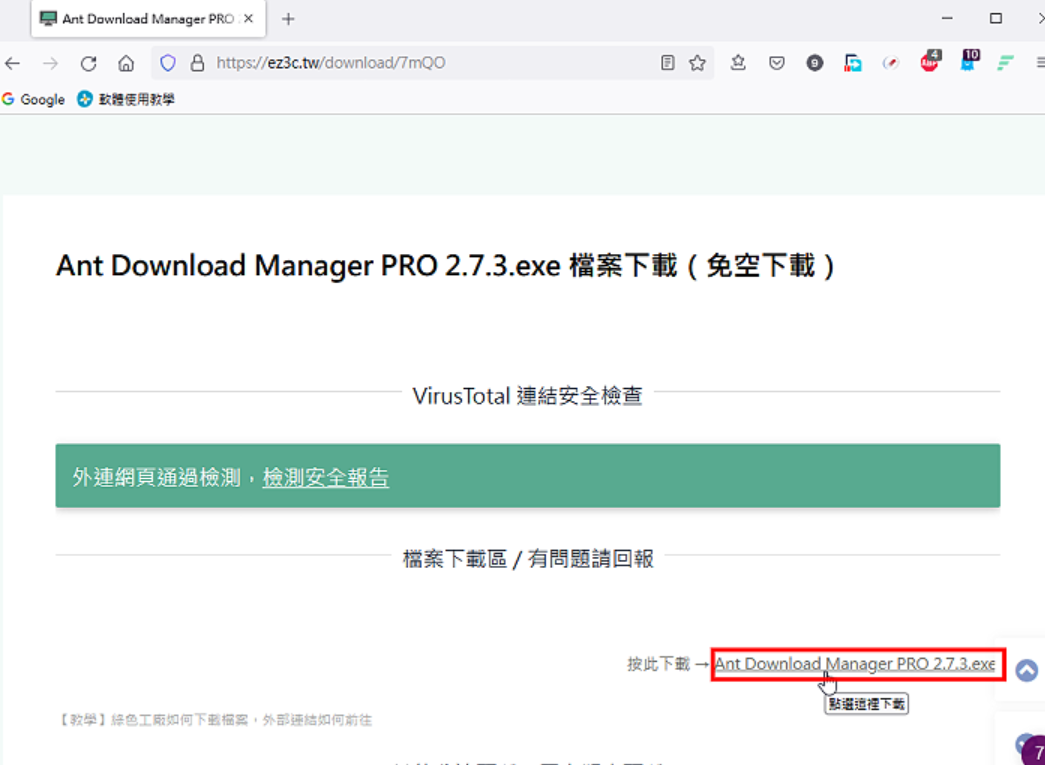Open the Google bookmark
This screenshot has height=765, width=1045.
[33, 99]
